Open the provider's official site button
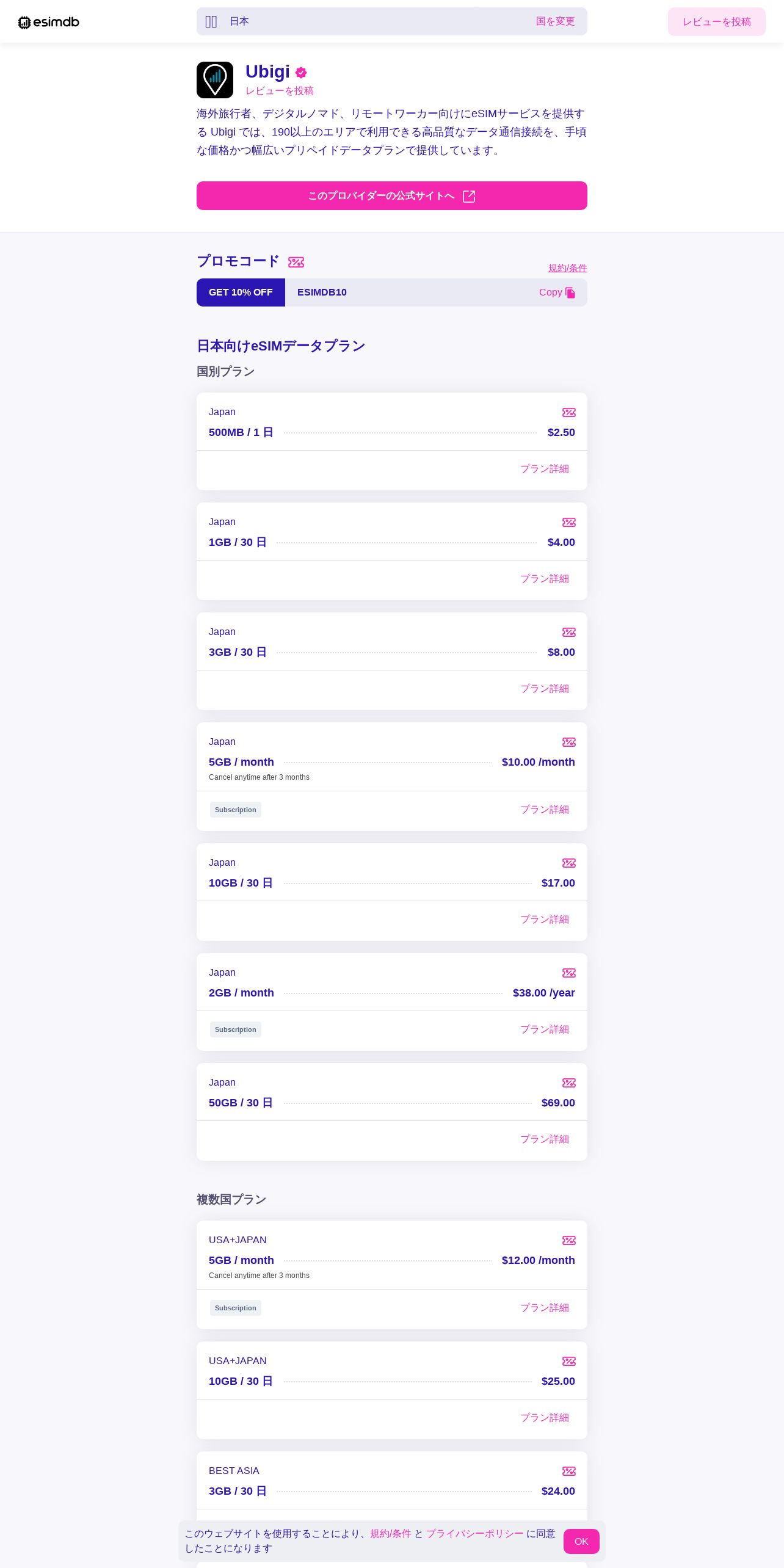784x1568 pixels. [x=391, y=196]
